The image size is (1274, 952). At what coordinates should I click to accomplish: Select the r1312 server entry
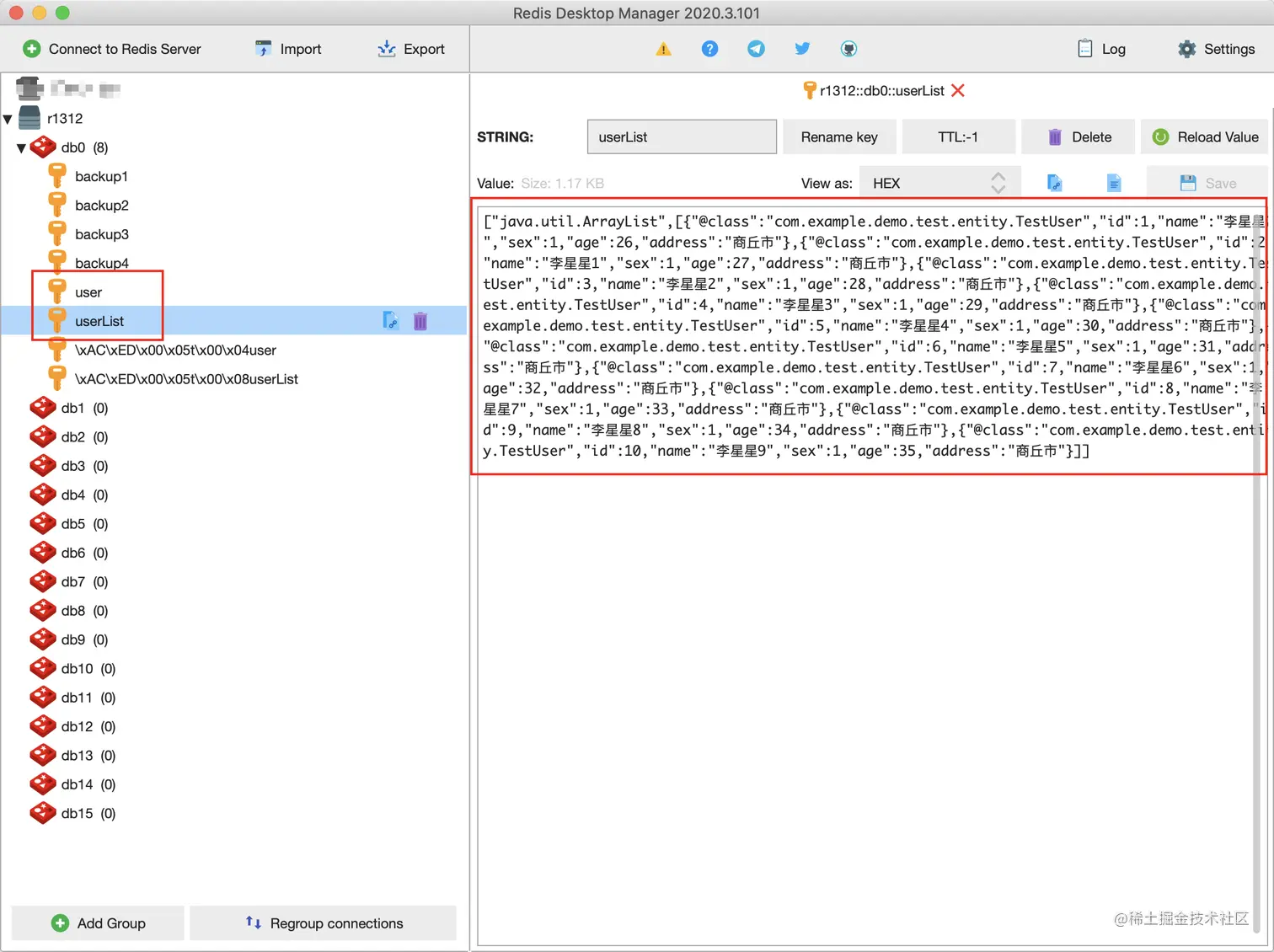tap(65, 119)
